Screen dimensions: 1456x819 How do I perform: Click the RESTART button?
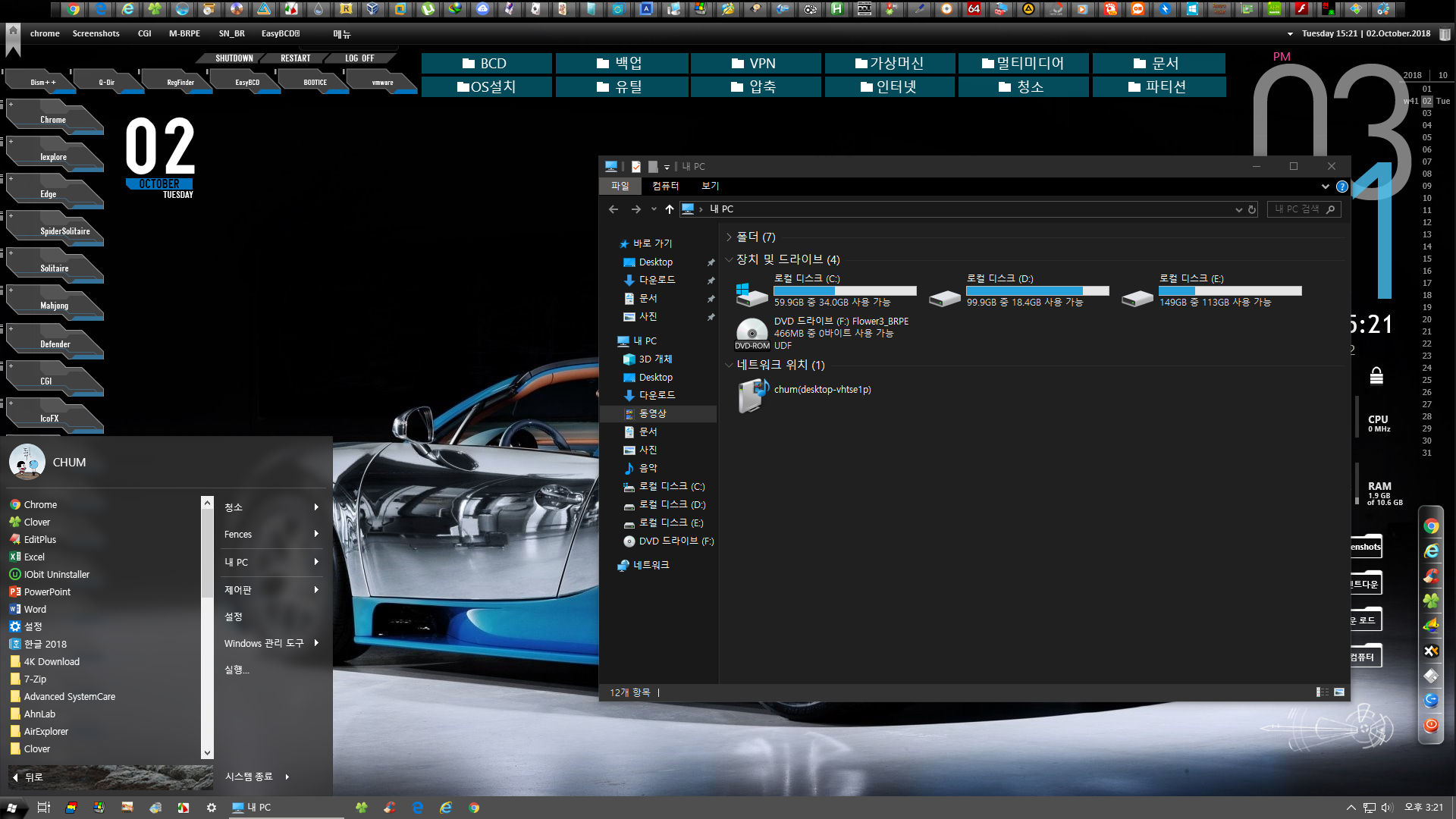295,58
